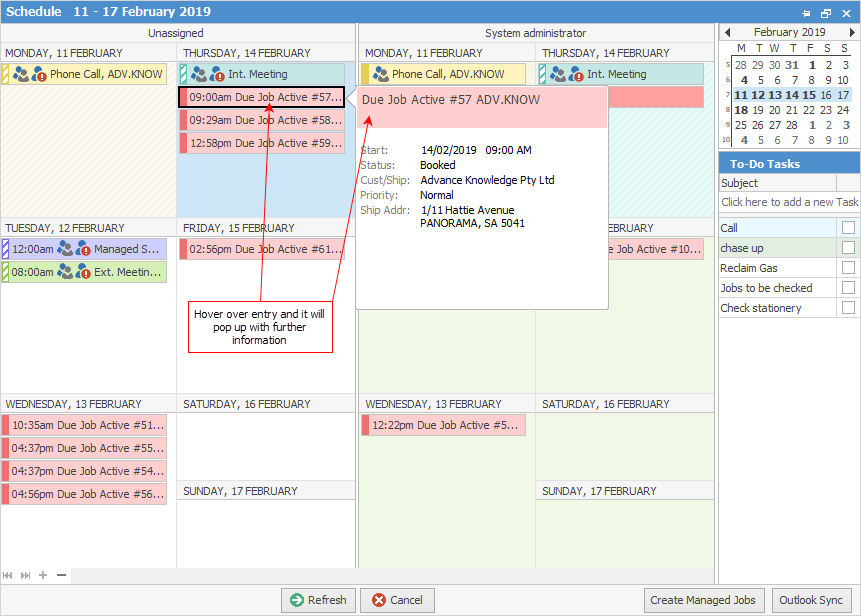Click the alert icon on Ext. Meeting
This screenshot has width=861, height=616.
[x=84, y=271]
